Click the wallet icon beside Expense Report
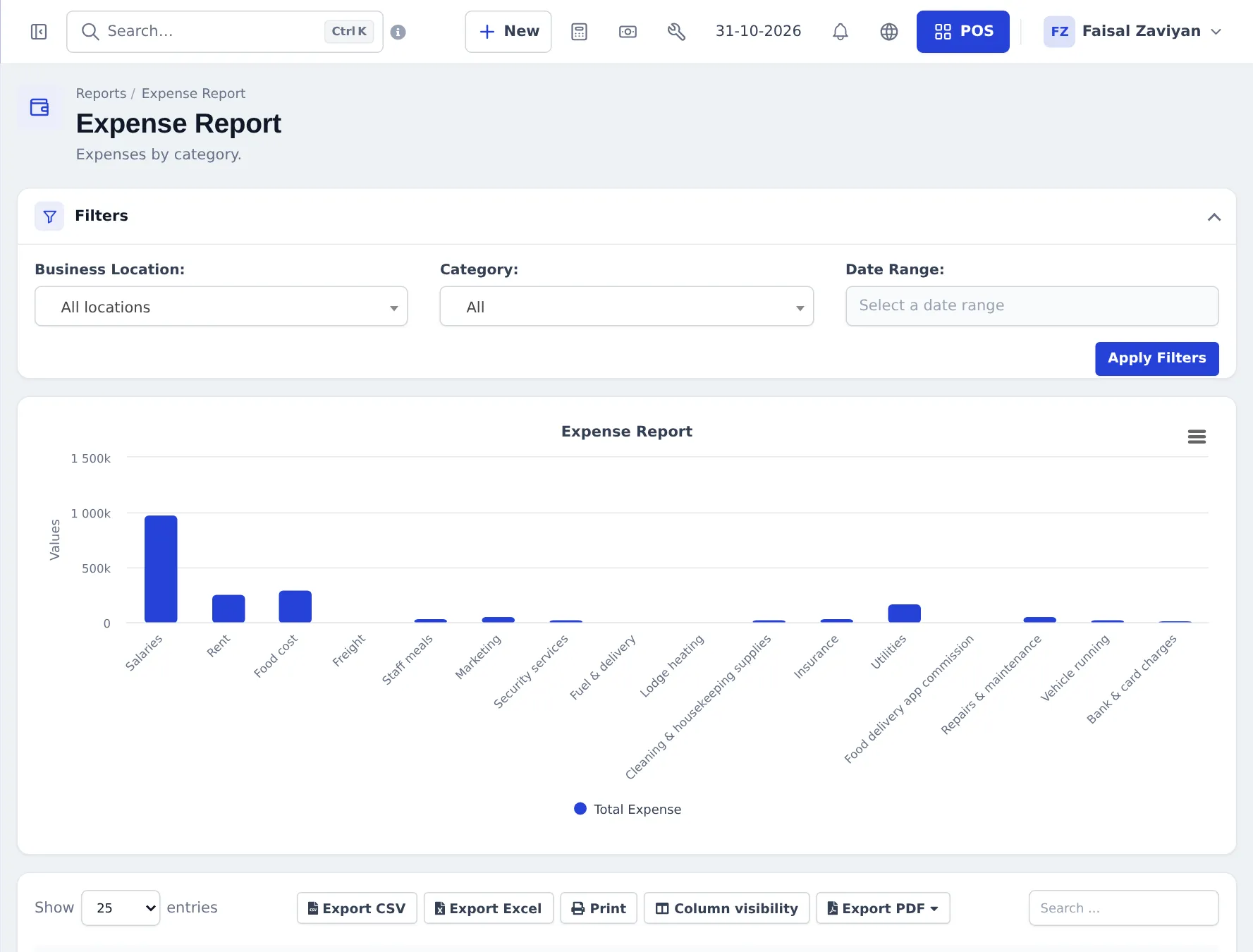1253x952 pixels. tap(39, 107)
